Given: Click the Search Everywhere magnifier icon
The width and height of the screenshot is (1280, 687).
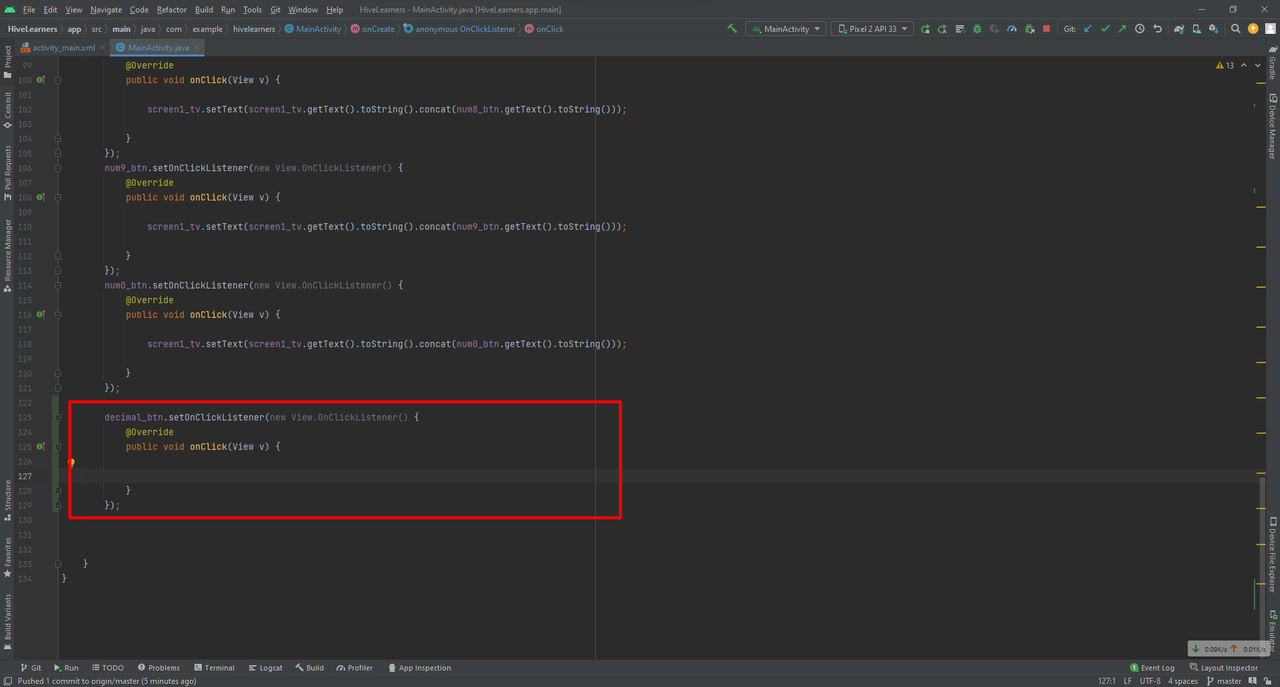Looking at the screenshot, I should (1236, 29).
